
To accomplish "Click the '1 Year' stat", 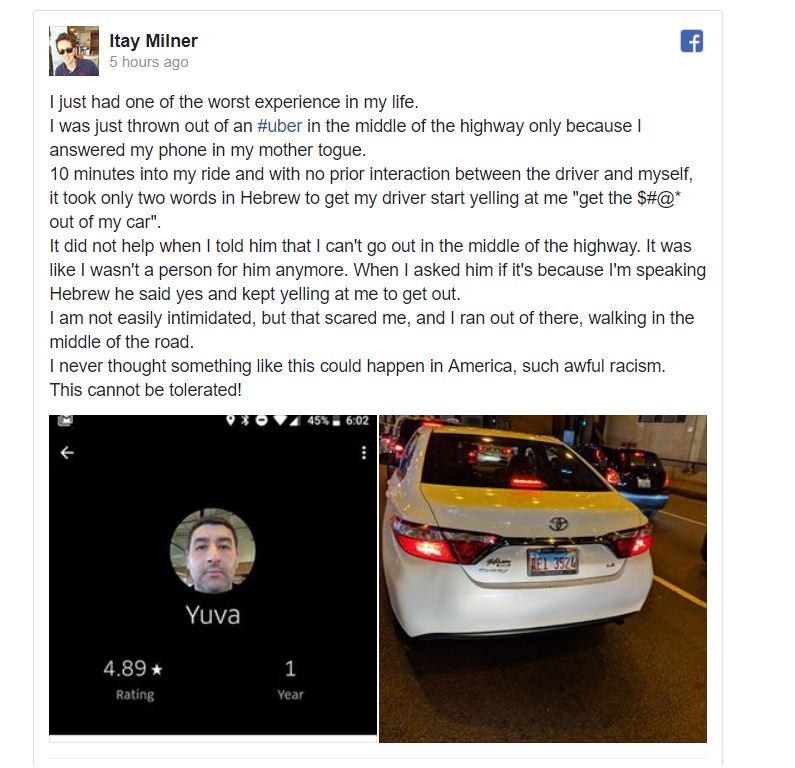I will (x=290, y=679).
